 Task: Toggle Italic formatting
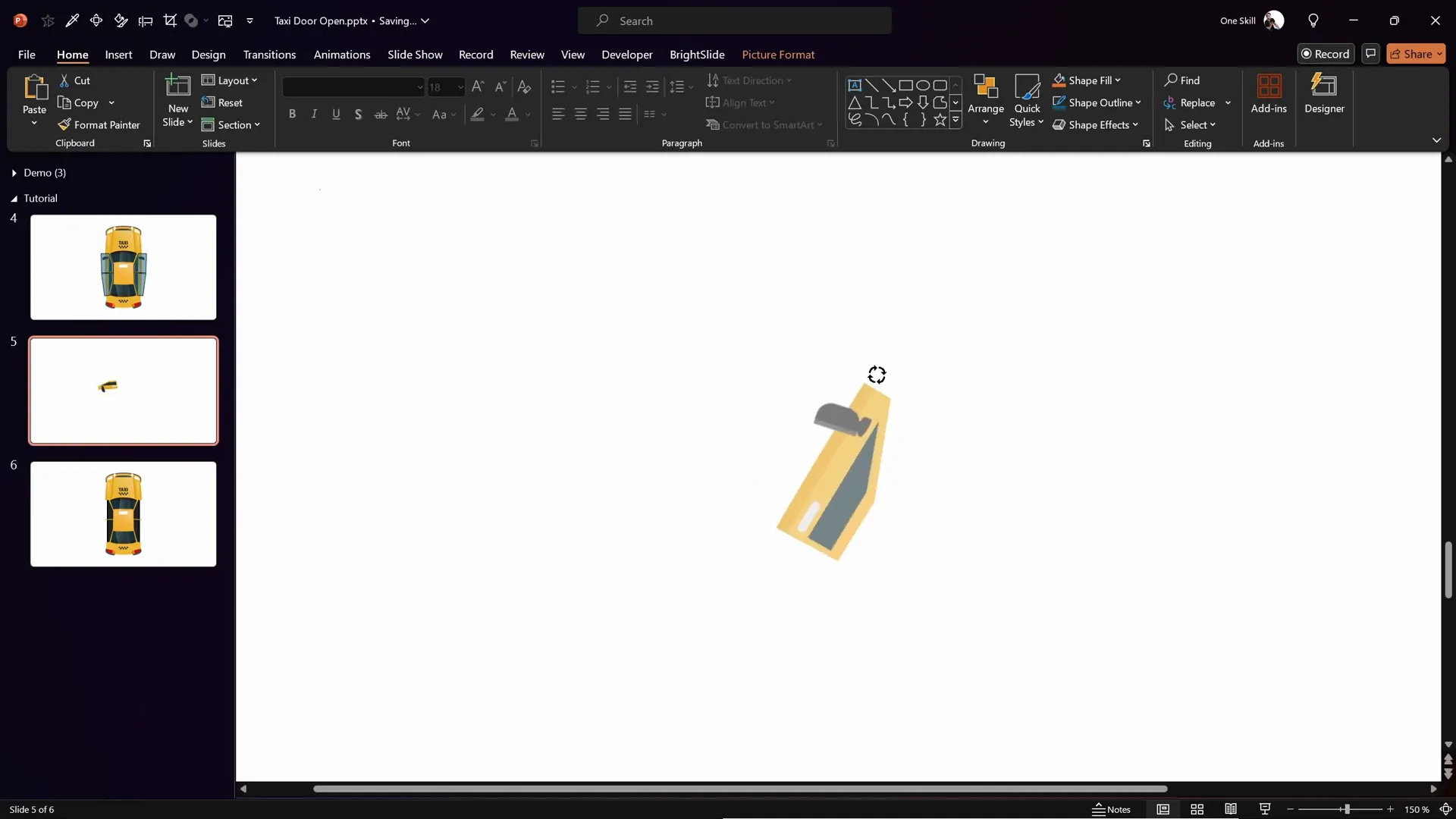coord(315,114)
